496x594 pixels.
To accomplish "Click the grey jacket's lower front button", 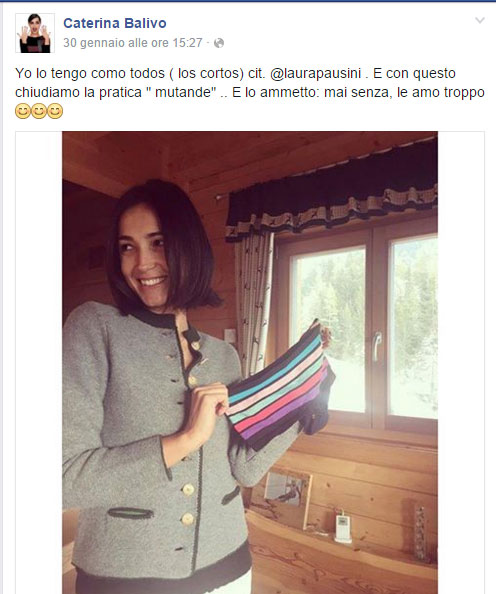I will pos(187,519).
